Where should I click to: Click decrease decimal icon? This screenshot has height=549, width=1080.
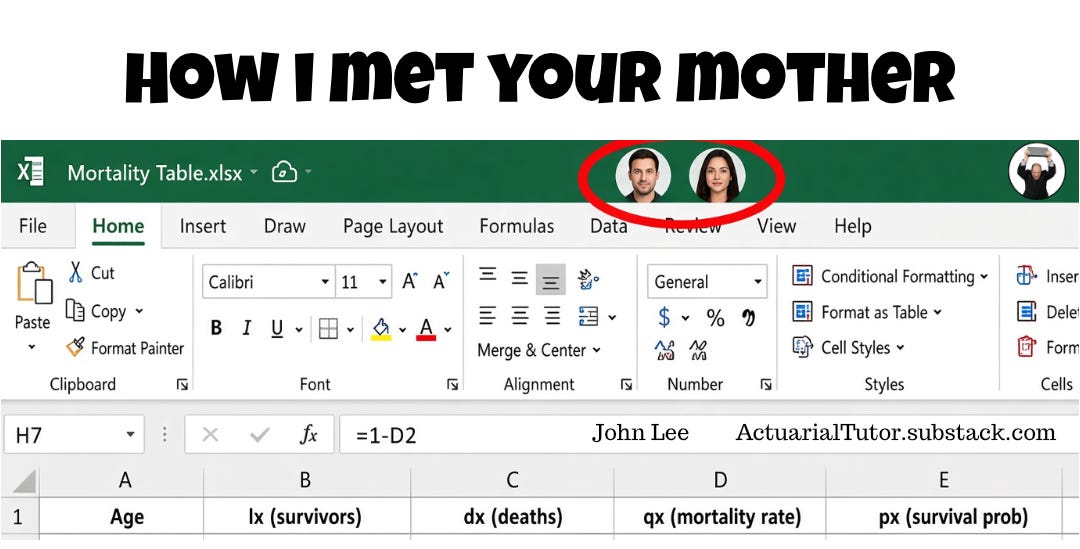coord(698,351)
